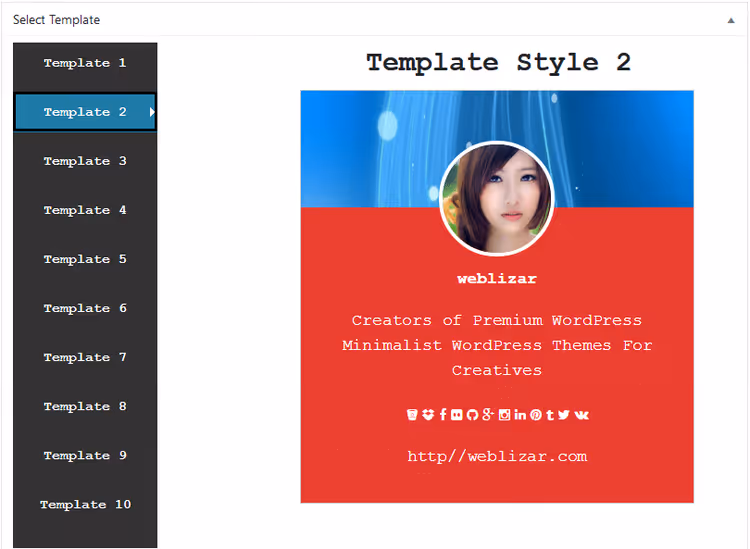Click the http//weblizar.com link
This screenshot has height=549, width=750.
point(497,456)
